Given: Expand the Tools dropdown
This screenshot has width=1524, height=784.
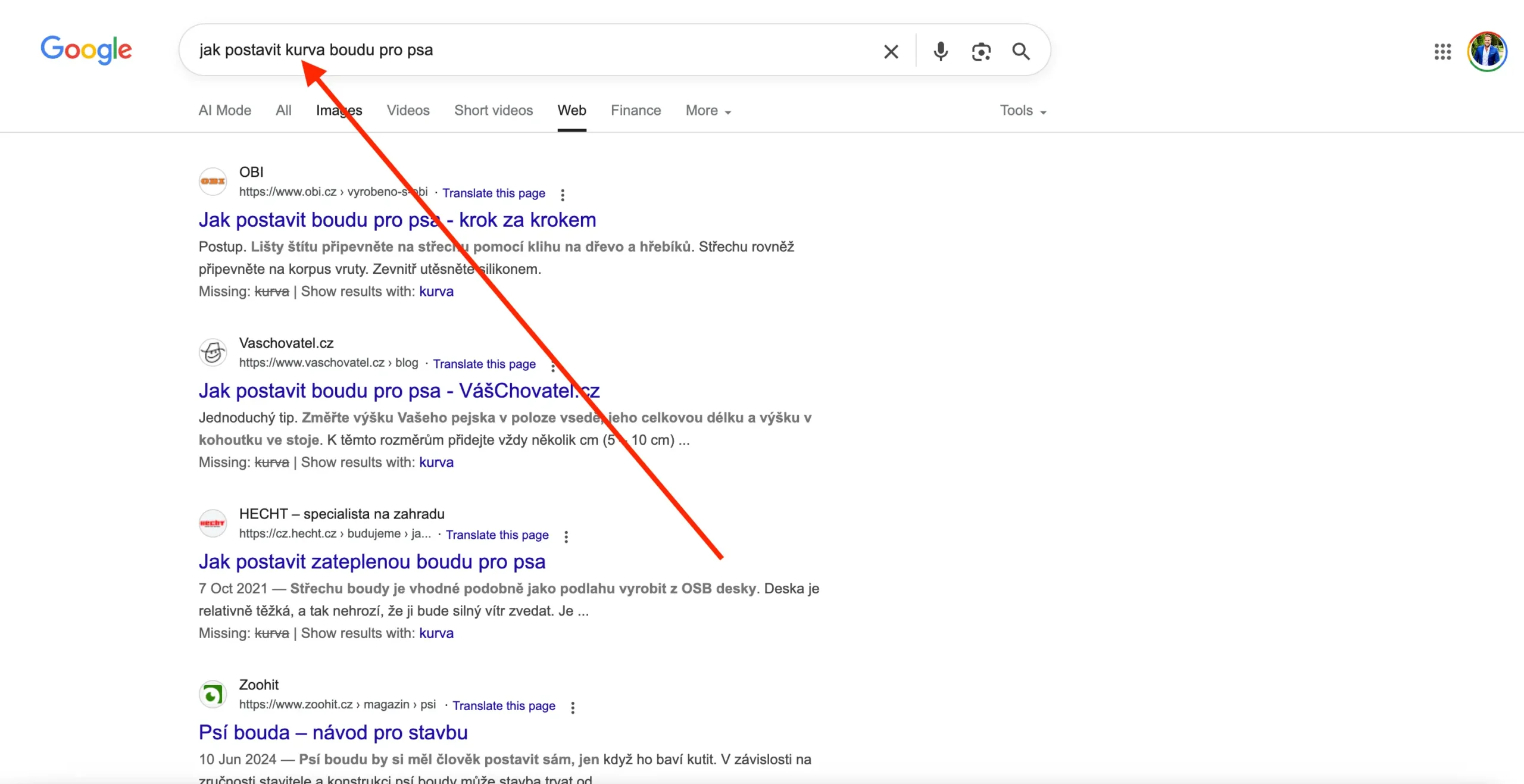Looking at the screenshot, I should pyautogui.click(x=1022, y=111).
